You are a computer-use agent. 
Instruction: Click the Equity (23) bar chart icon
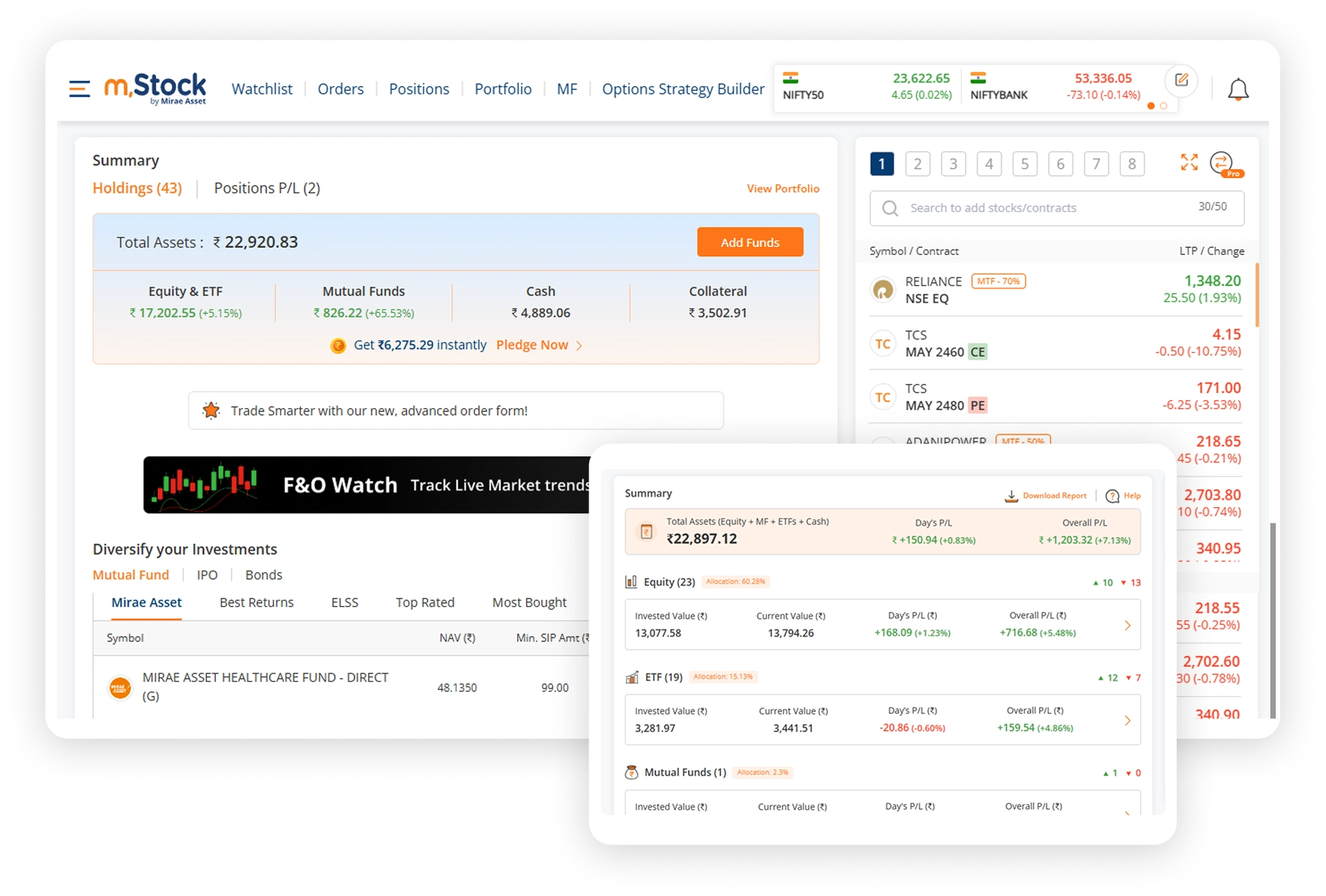pyautogui.click(x=631, y=581)
